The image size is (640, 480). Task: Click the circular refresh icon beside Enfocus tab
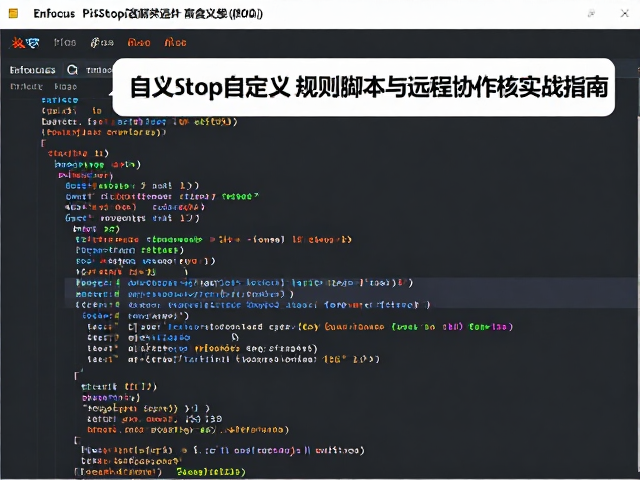[72, 70]
